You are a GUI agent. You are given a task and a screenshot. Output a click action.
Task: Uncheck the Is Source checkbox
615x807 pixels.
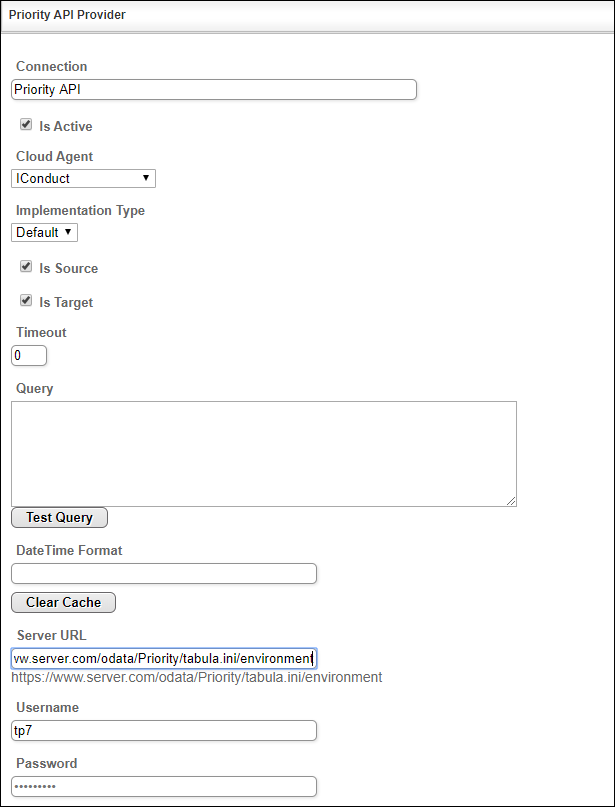tap(26, 267)
